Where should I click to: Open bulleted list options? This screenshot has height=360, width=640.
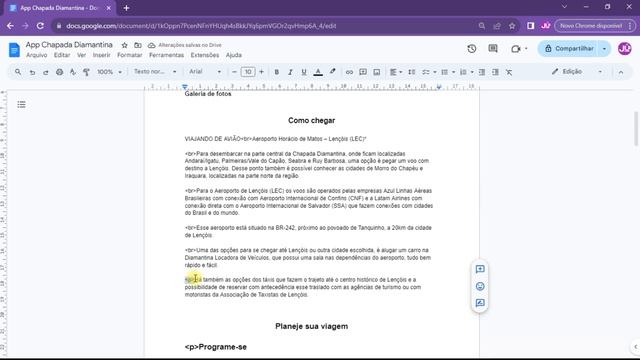pos(448,72)
